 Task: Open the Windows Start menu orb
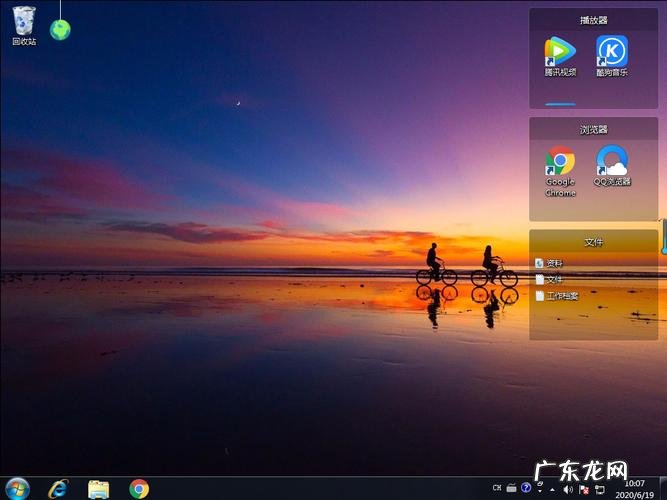17,489
